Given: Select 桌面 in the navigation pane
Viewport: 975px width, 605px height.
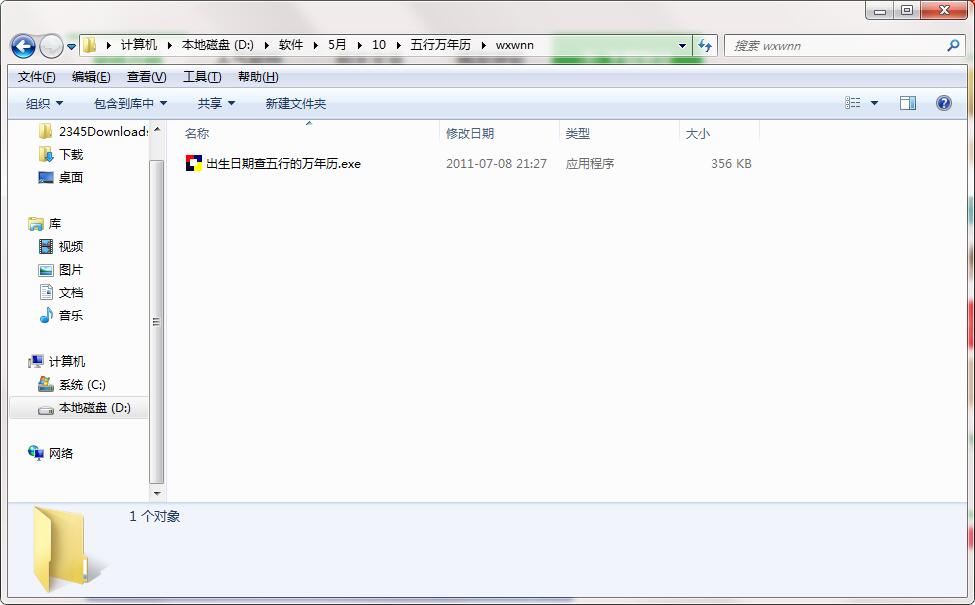Looking at the screenshot, I should tap(70, 177).
